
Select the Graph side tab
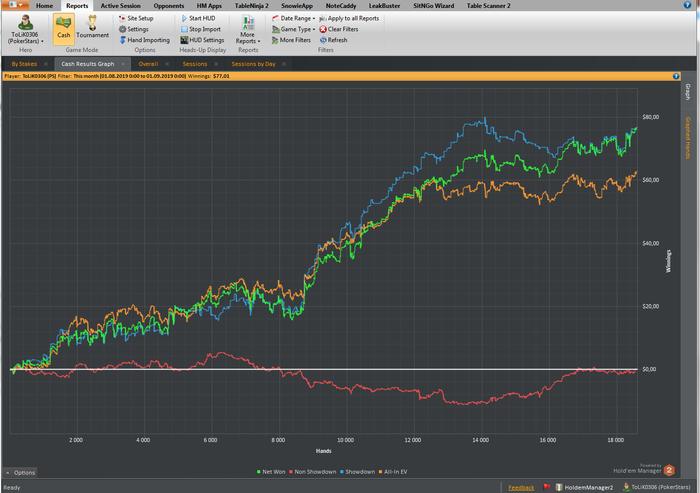coord(688,92)
